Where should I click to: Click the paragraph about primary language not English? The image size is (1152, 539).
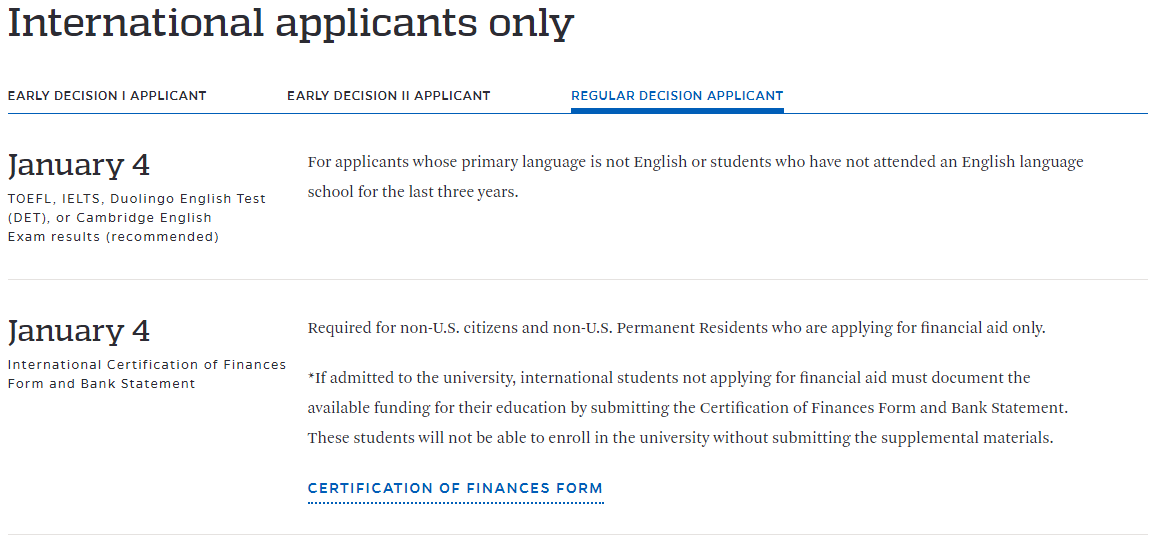pyautogui.click(x=695, y=162)
